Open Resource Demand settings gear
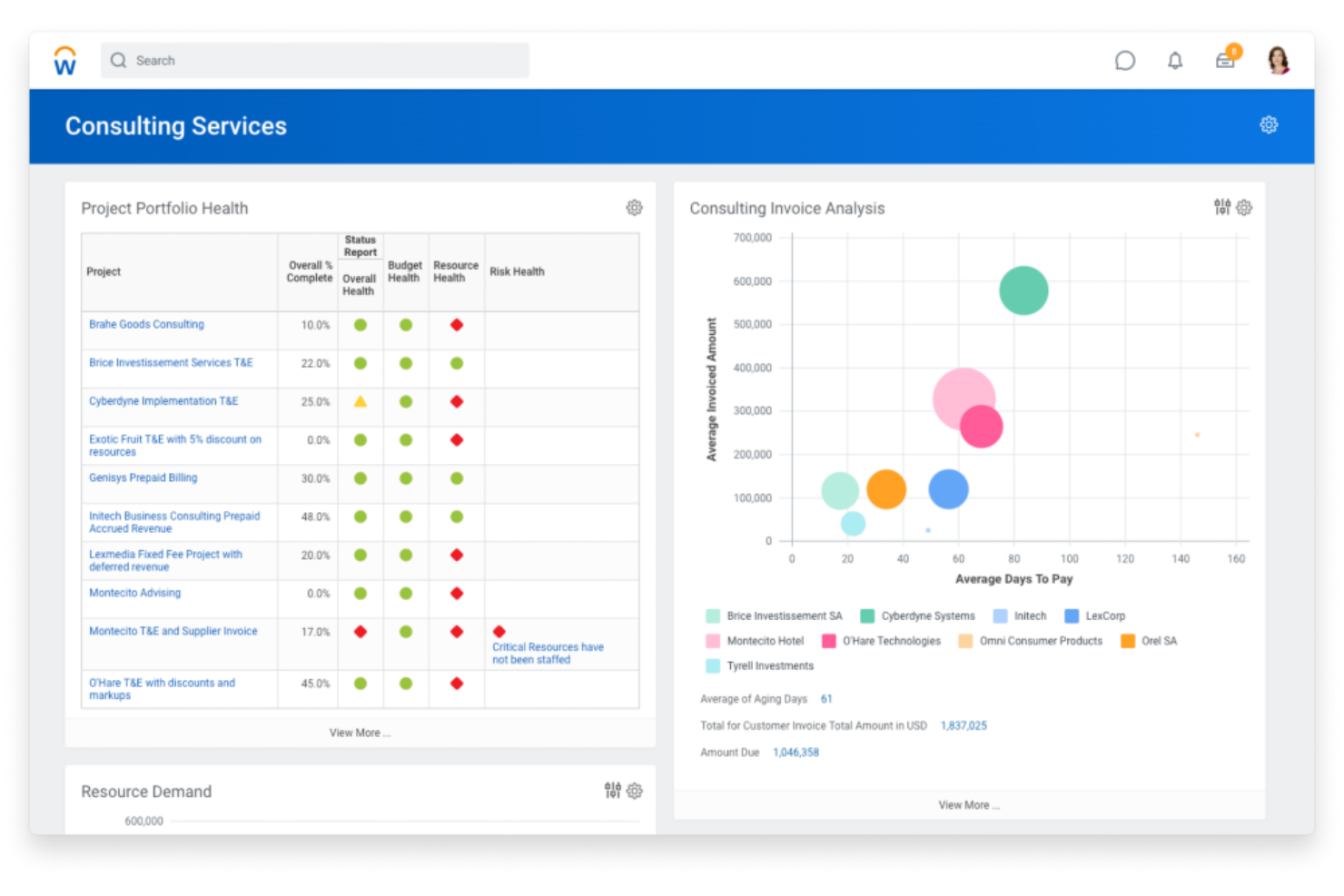The image size is (1344, 896). 634,791
